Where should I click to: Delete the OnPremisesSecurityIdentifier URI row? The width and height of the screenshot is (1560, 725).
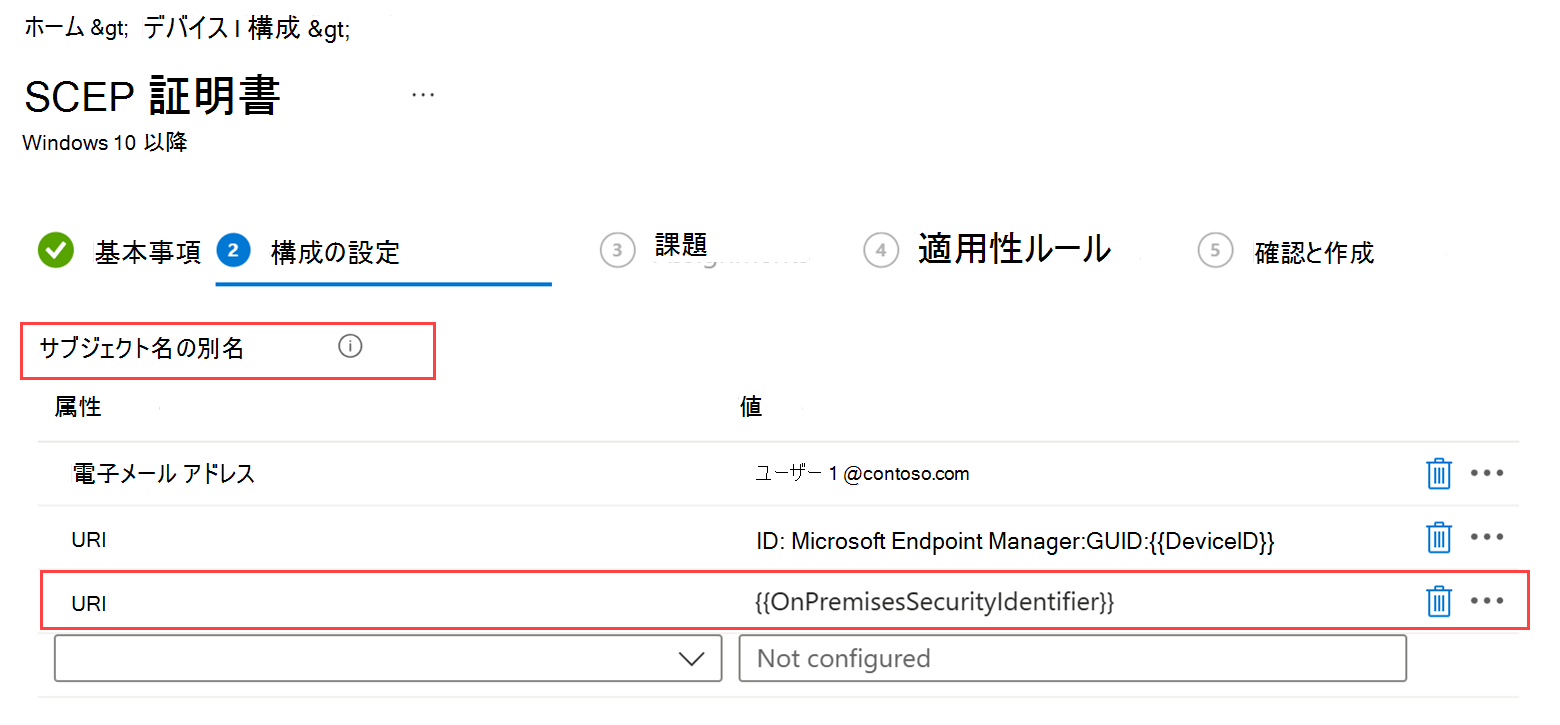[1438, 601]
